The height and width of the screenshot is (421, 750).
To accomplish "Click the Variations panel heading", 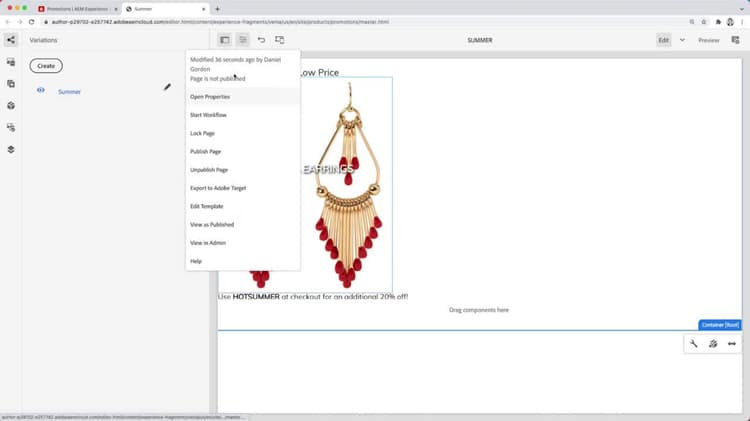I will tap(43, 40).
